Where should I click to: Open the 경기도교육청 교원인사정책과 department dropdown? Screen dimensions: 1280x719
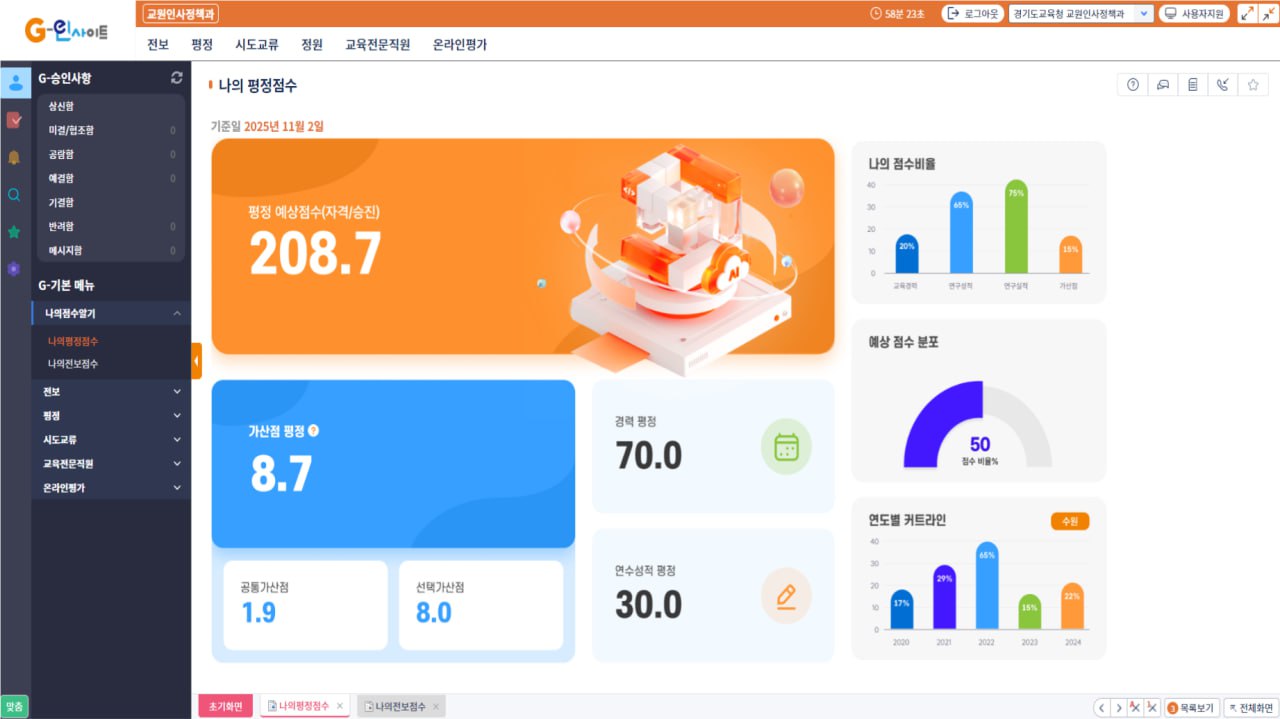point(1080,13)
